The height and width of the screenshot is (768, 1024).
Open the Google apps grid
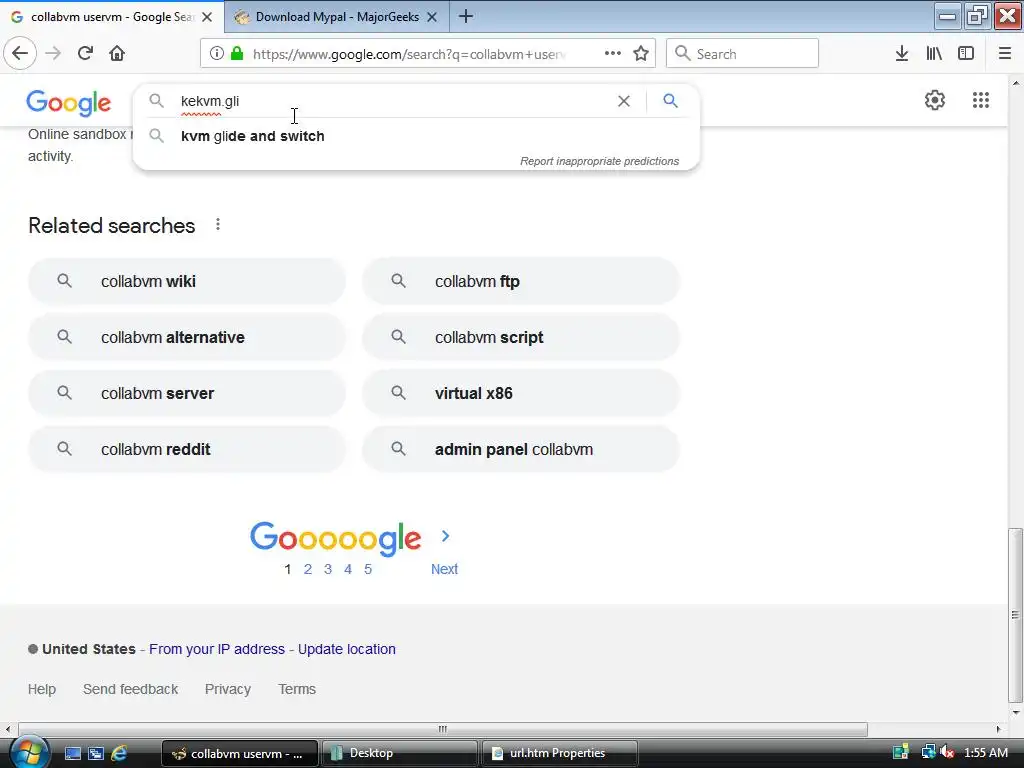[x=980, y=100]
